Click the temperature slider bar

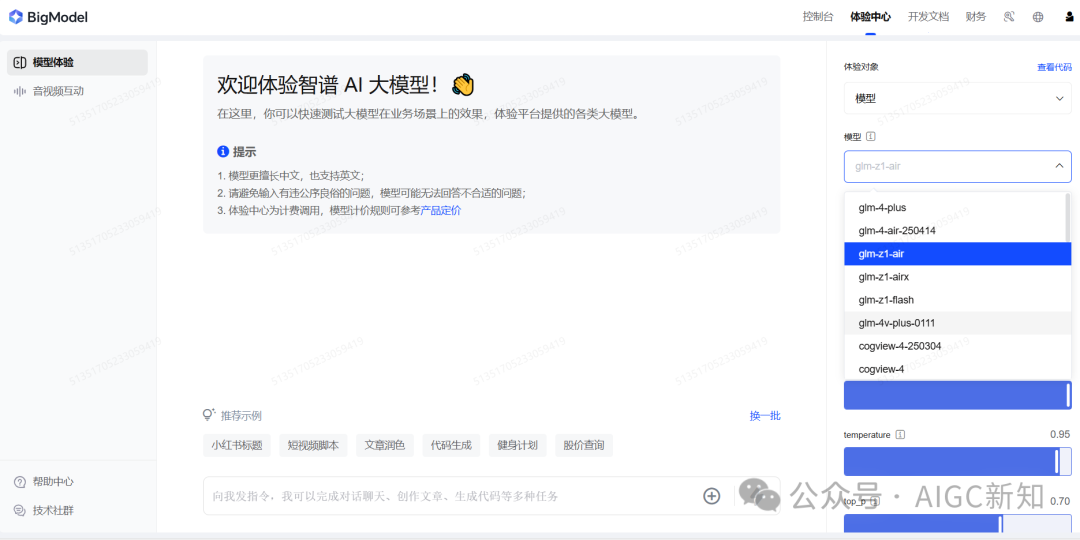pos(957,461)
